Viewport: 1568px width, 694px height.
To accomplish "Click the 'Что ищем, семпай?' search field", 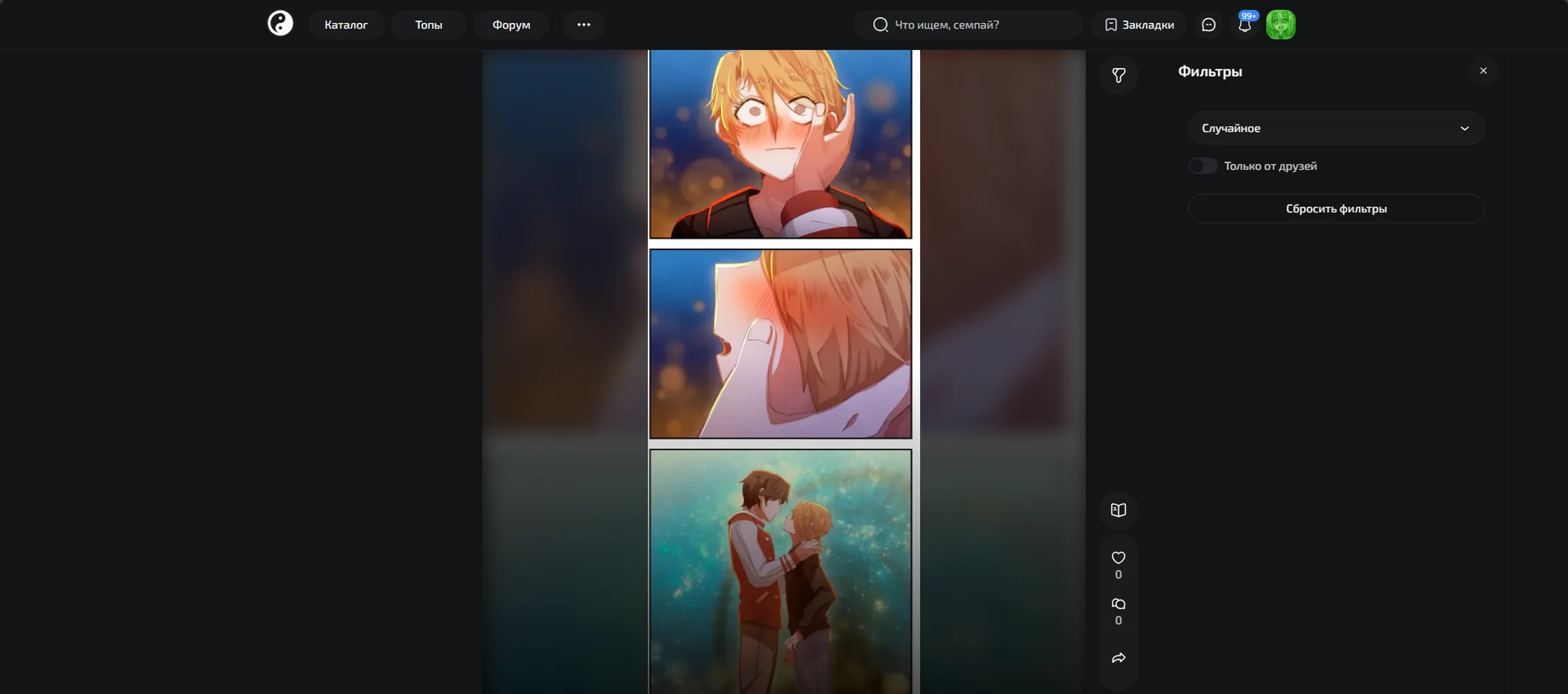I will pos(968,24).
